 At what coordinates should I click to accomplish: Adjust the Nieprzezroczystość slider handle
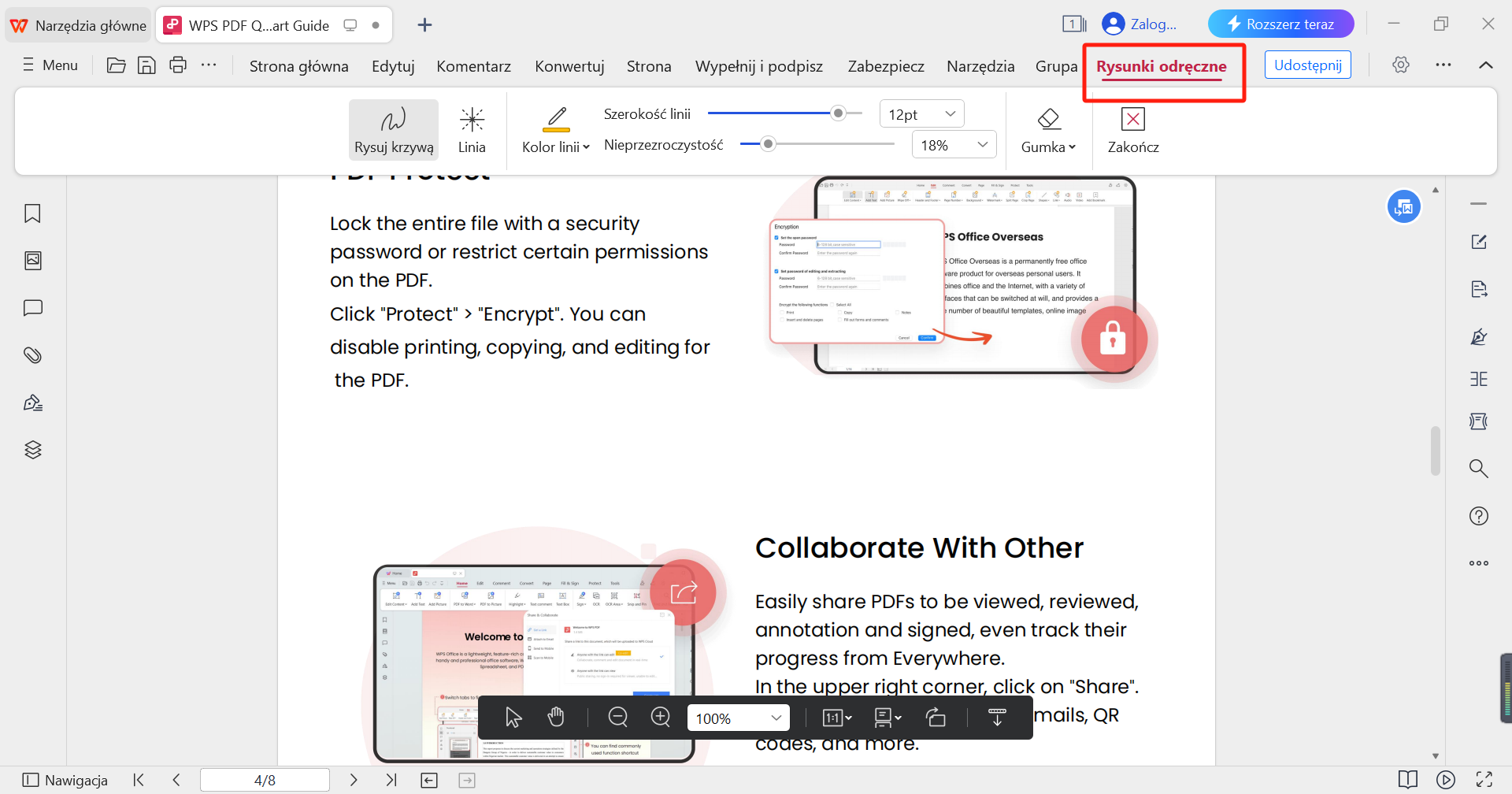pyautogui.click(x=769, y=144)
